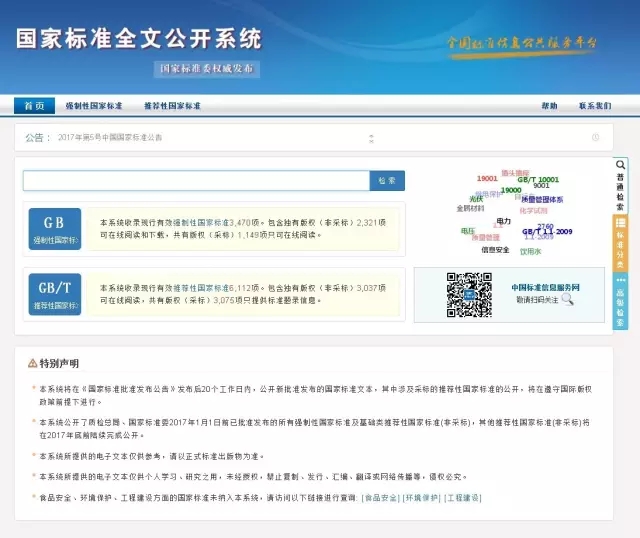Image resolution: width=640 pixels, height=538 pixels.
Task: Open the 标准分类 list icon in sidebar
Action: pos(620,223)
